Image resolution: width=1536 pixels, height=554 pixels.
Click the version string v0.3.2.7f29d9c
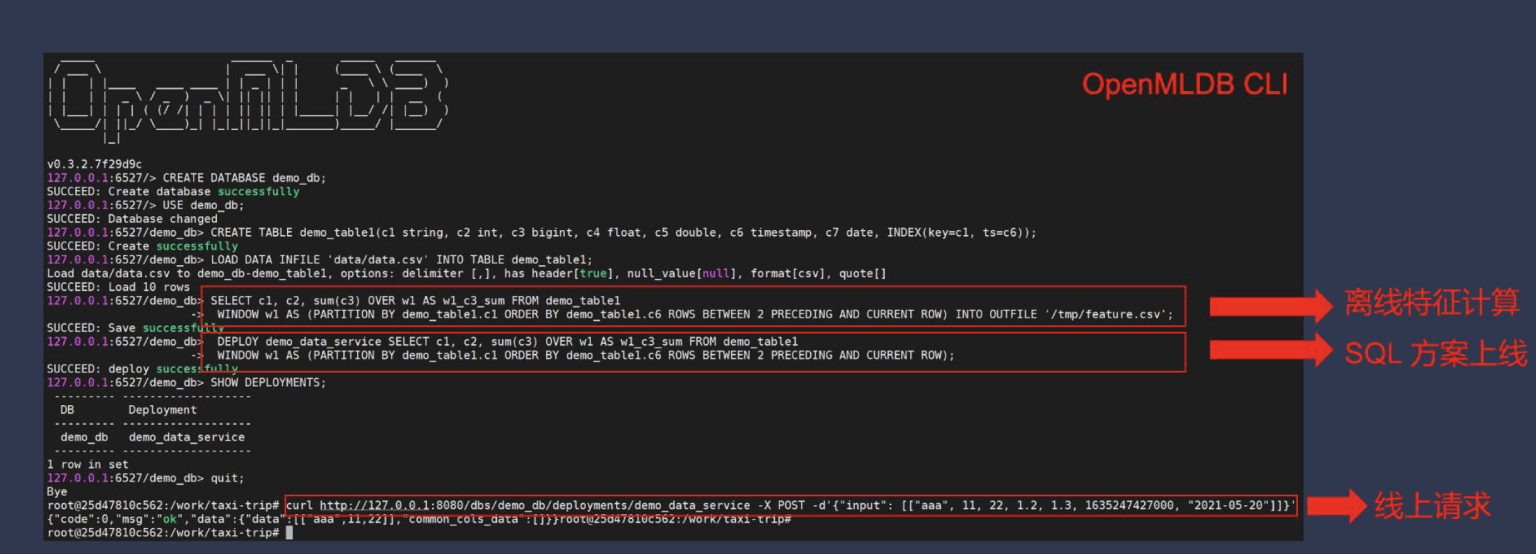[x=94, y=164]
